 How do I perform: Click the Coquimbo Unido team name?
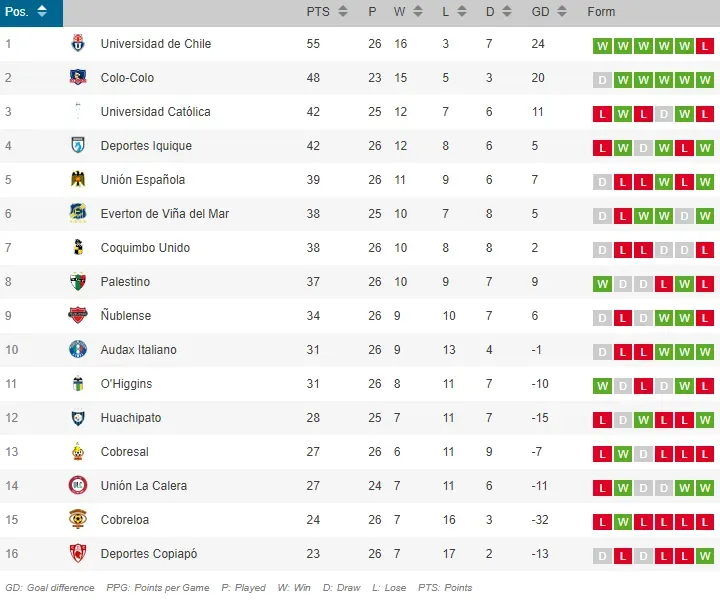point(145,248)
